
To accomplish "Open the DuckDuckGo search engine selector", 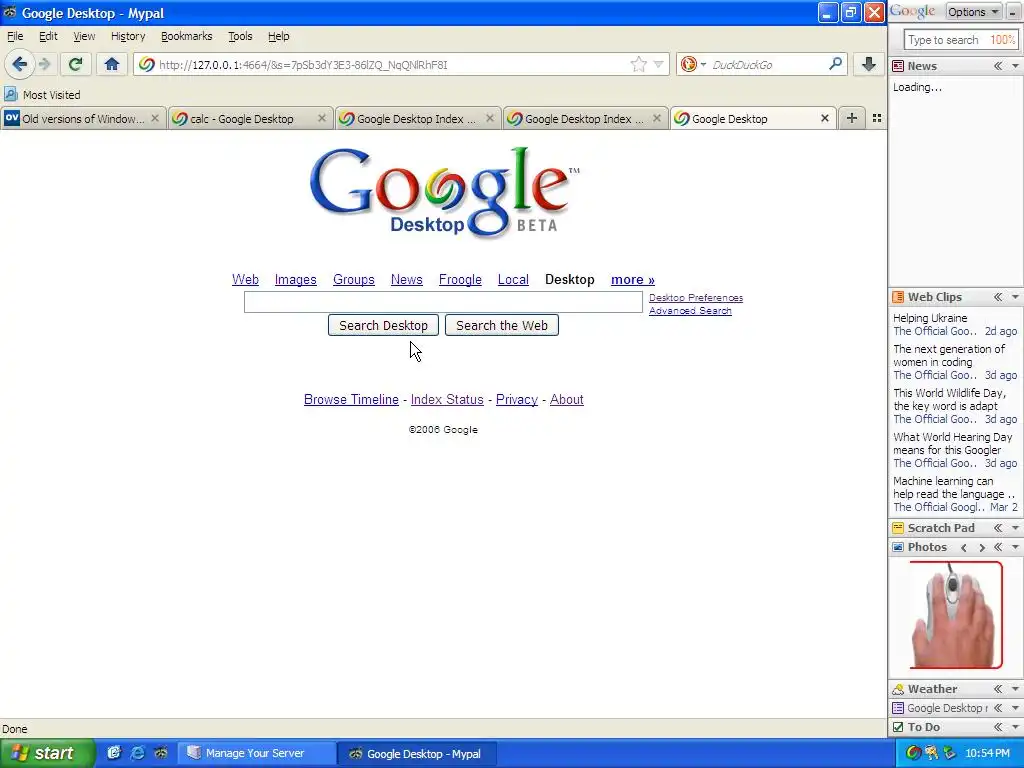I will (x=693, y=64).
